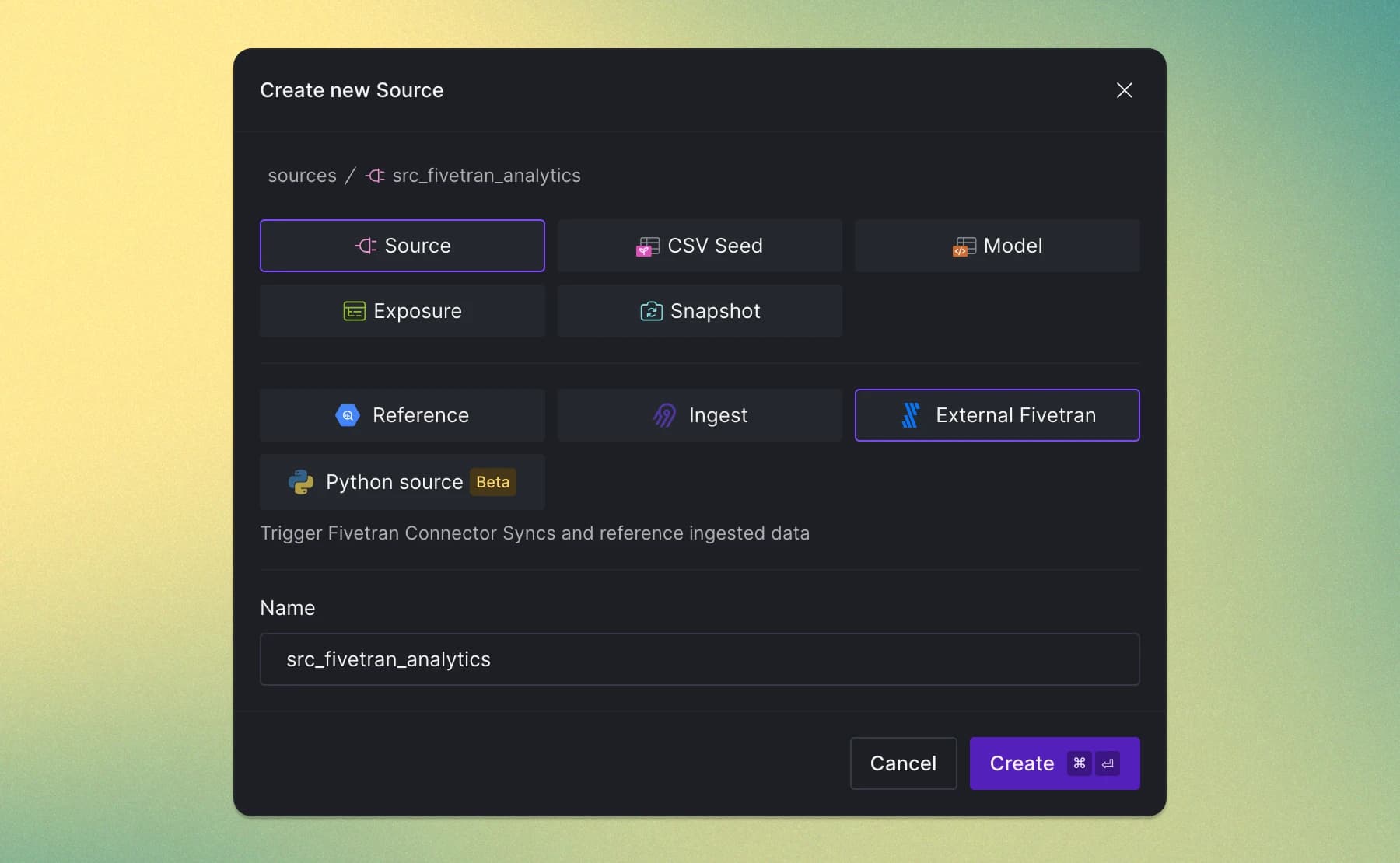Click the sources breadcrumb

coord(302,176)
